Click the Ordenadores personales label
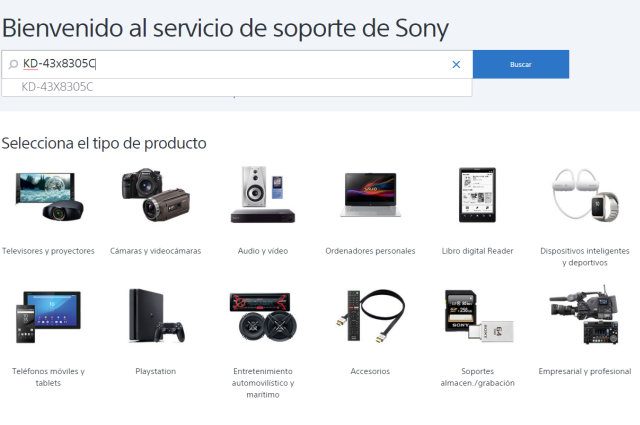Image resolution: width=640 pixels, height=425 pixels. coord(370,251)
